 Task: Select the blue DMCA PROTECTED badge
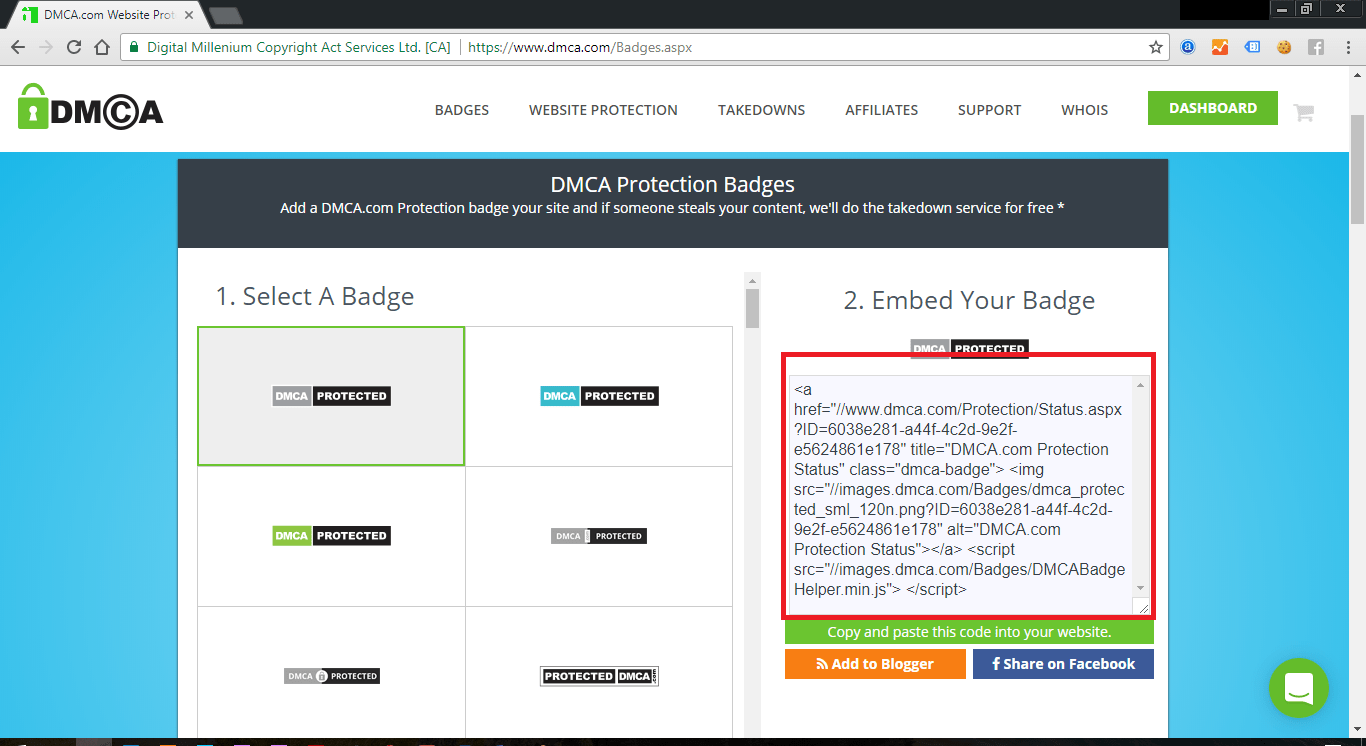point(599,395)
